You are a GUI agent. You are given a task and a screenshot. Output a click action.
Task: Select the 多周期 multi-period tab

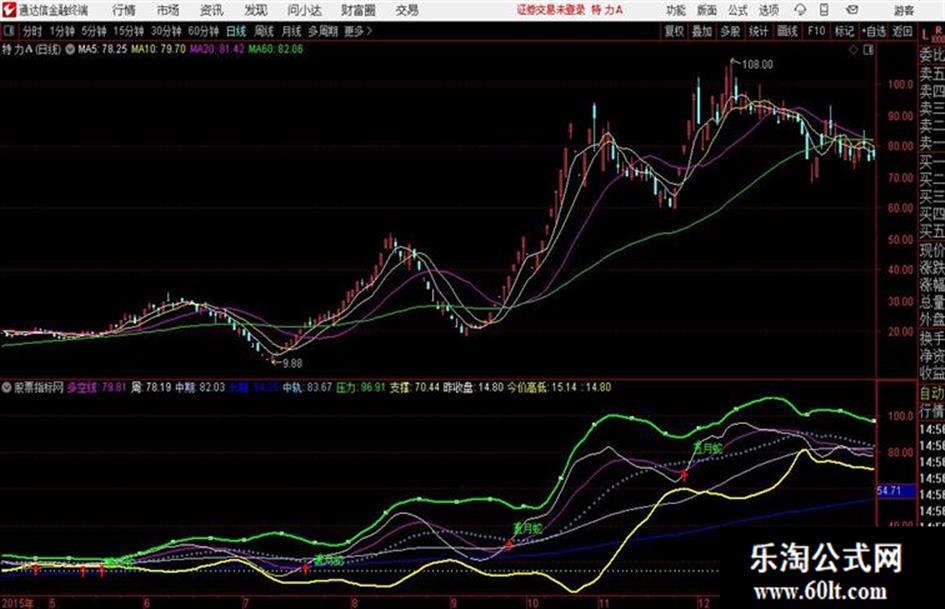(x=323, y=31)
